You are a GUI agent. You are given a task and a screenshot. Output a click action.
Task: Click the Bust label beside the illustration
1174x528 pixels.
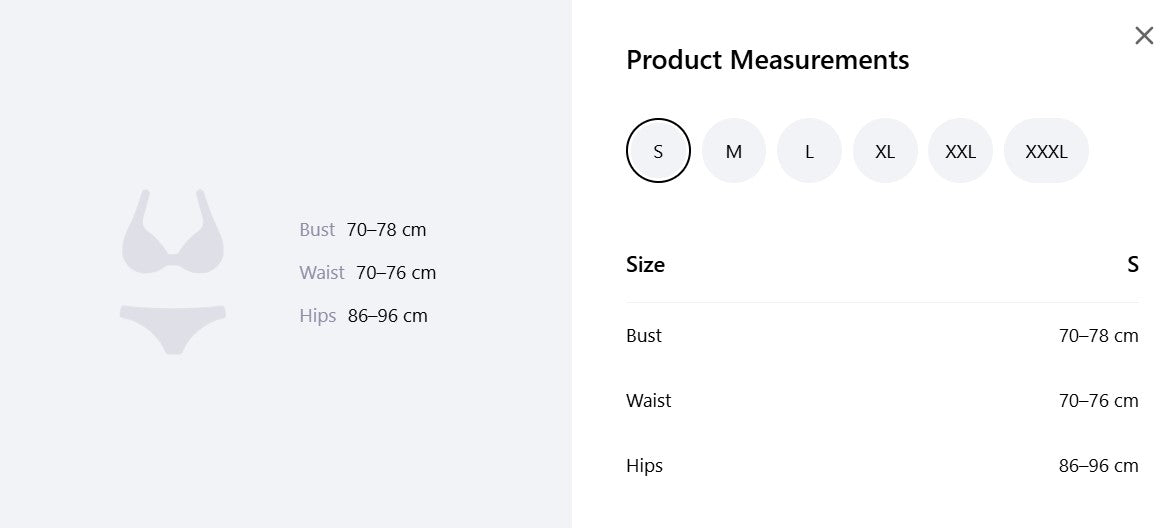[317, 229]
